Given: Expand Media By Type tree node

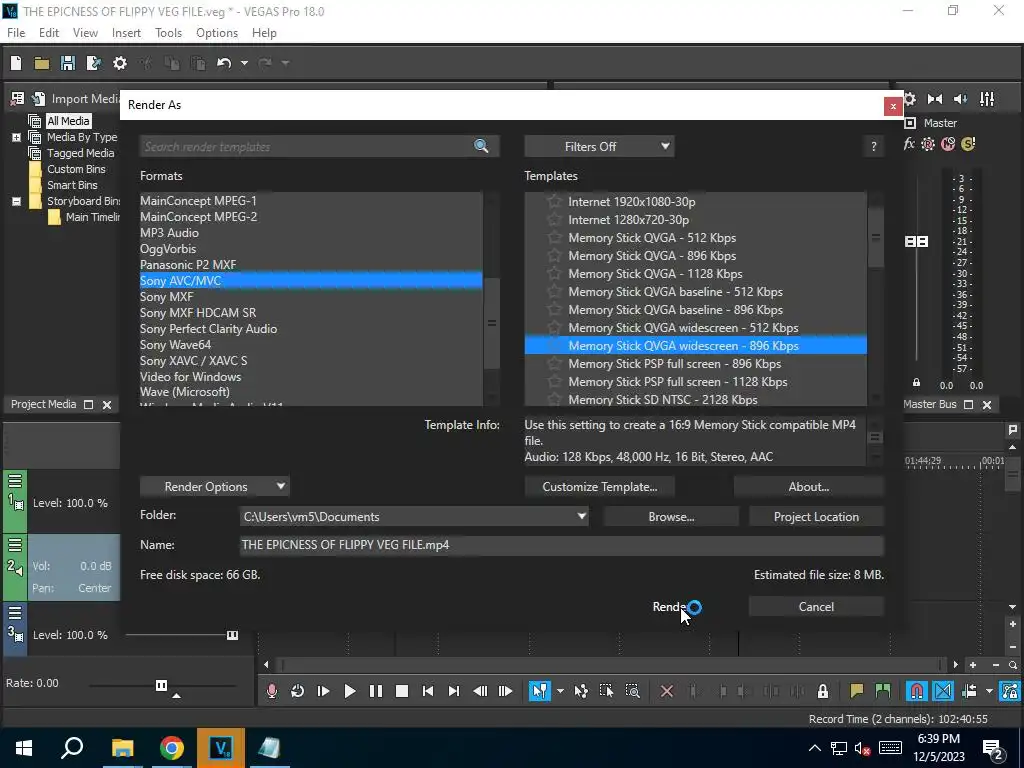Looking at the screenshot, I should tap(16, 137).
